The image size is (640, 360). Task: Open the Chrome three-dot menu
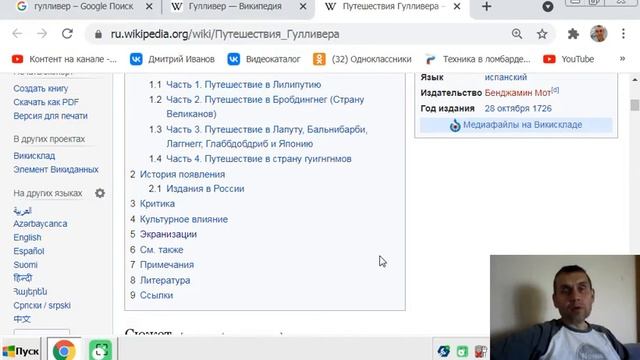pyautogui.click(x=623, y=34)
